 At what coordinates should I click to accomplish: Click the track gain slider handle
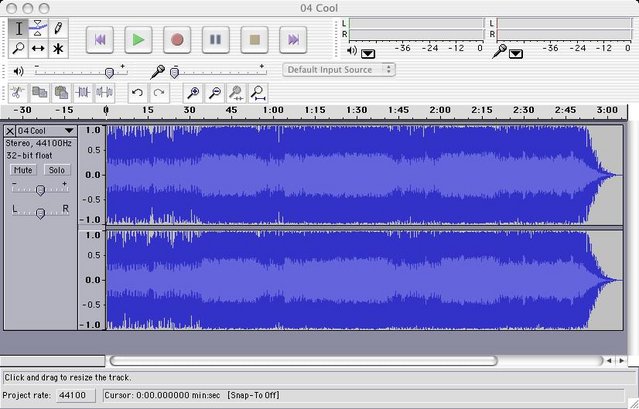(40, 190)
